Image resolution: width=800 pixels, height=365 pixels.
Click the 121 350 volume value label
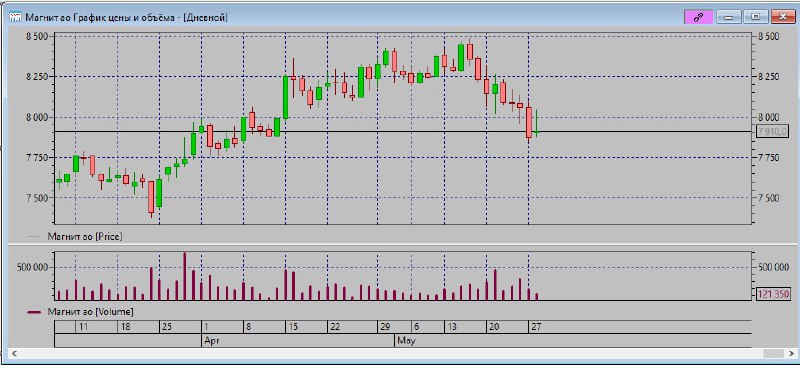click(773, 294)
